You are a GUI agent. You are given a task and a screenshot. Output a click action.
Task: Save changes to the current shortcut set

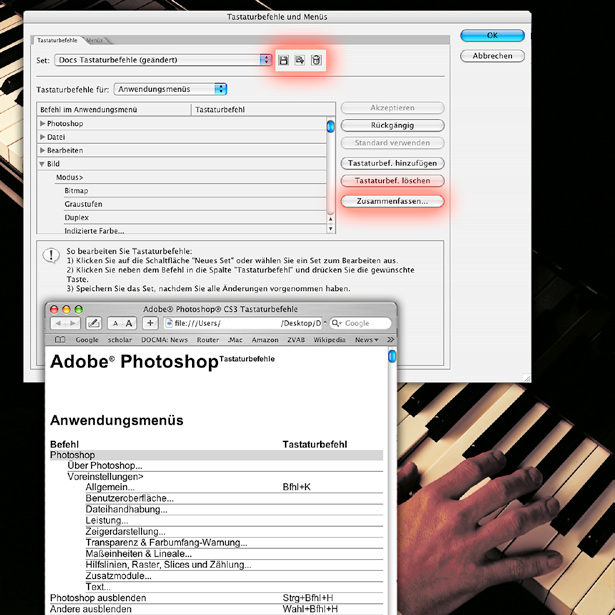283,60
